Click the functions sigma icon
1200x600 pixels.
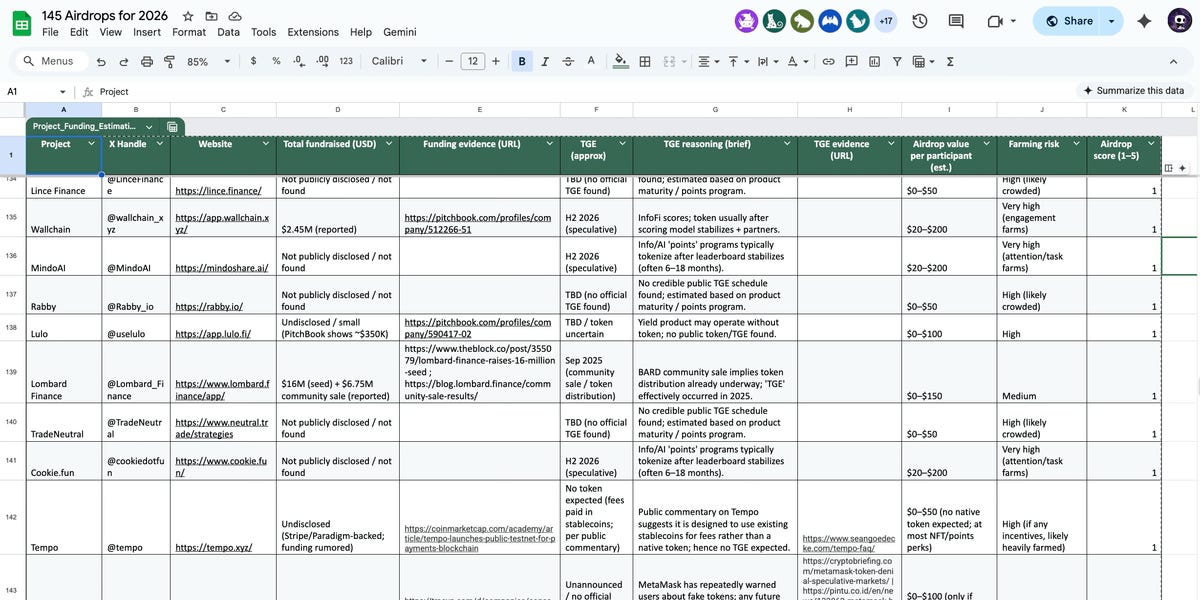point(949,61)
